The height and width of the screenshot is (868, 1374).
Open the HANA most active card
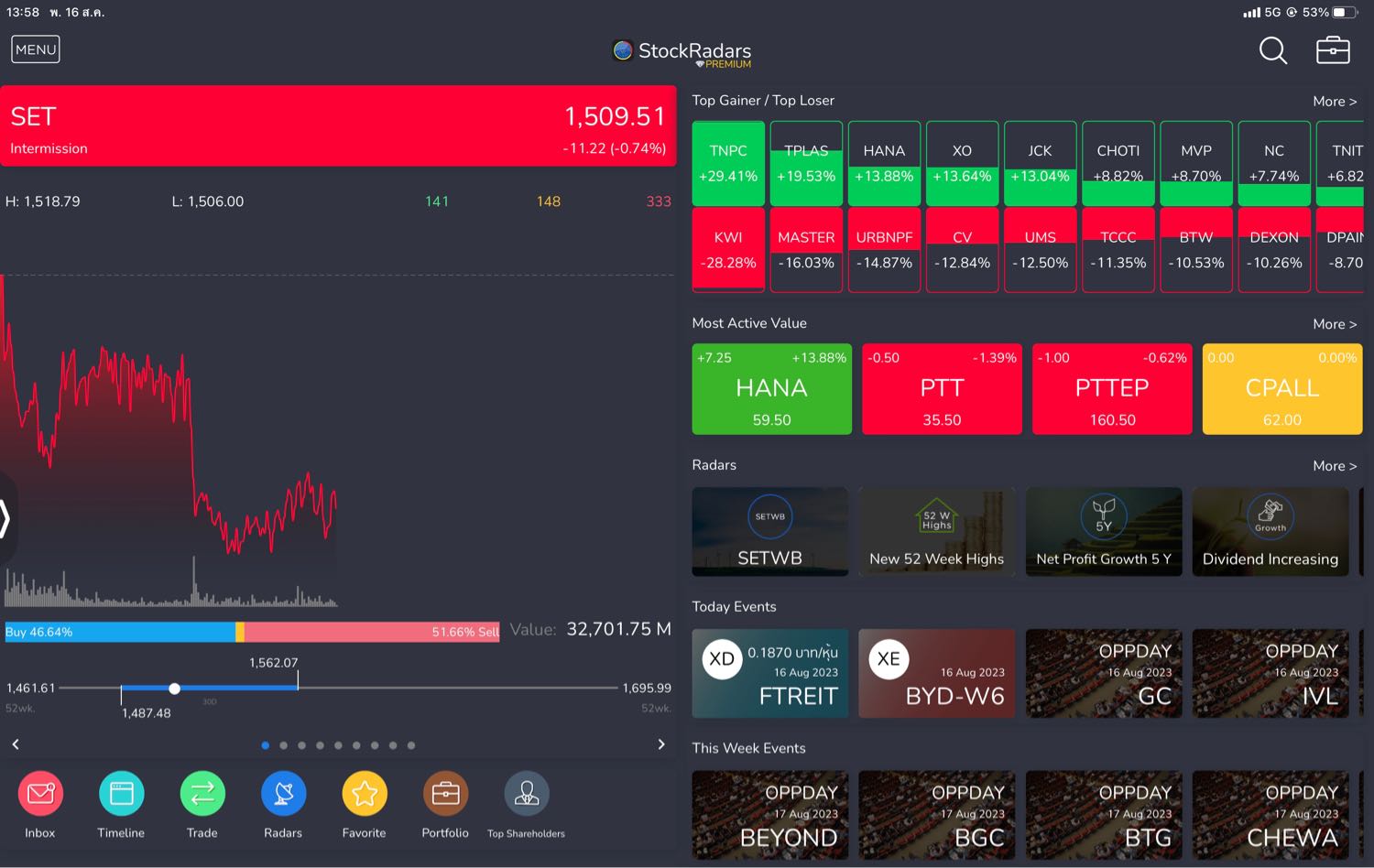pyautogui.click(x=772, y=389)
